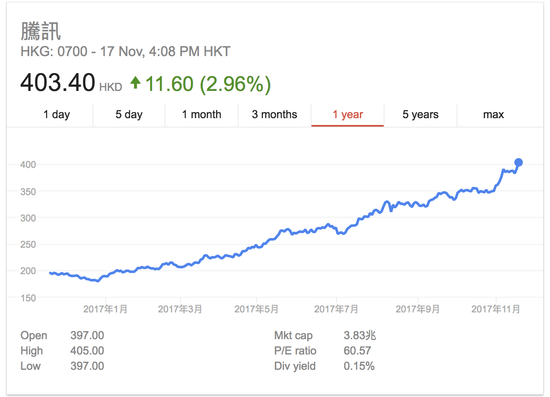The width and height of the screenshot is (550, 397).
Task: Click the 250 y-axis label
Action: [28, 244]
